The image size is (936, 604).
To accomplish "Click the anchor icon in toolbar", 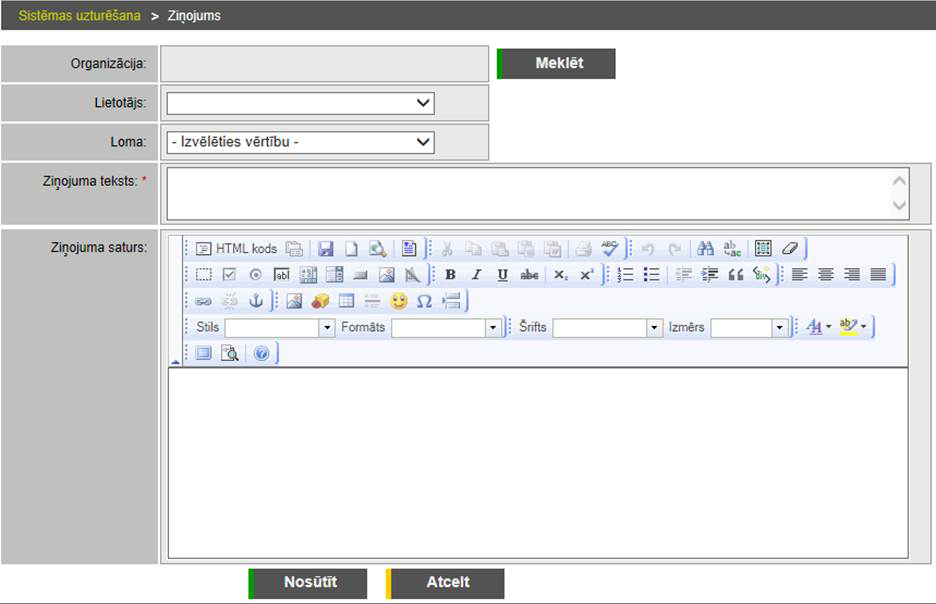I will pyautogui.click(x=255, y=301).
